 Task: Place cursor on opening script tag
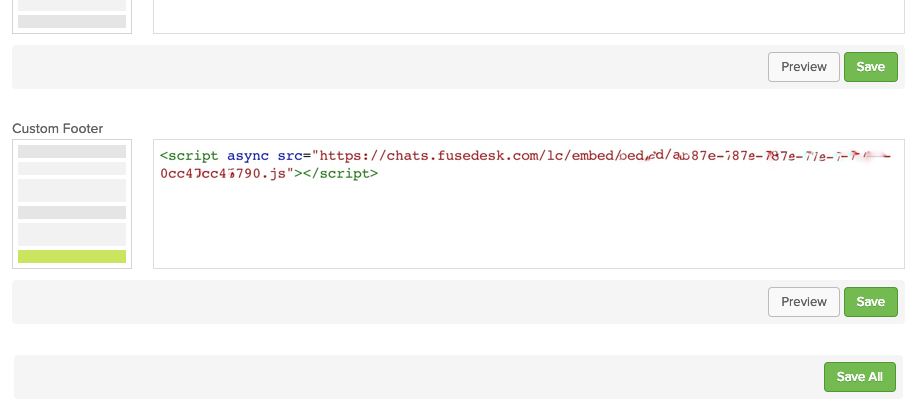[189, 156]
